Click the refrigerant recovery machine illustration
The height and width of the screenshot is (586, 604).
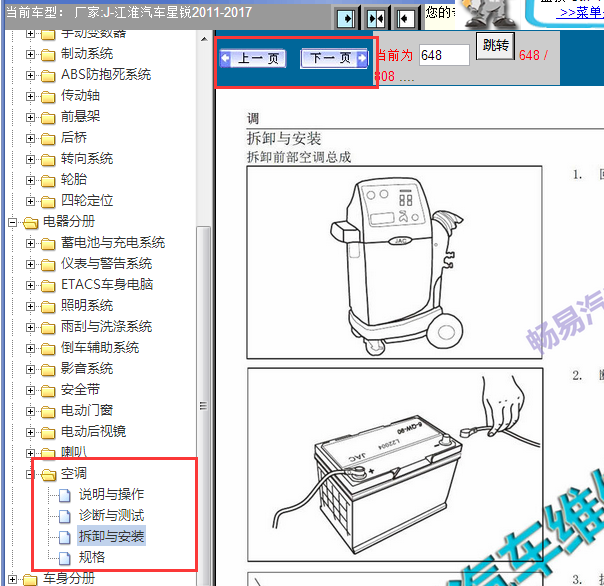coord(394,263)
